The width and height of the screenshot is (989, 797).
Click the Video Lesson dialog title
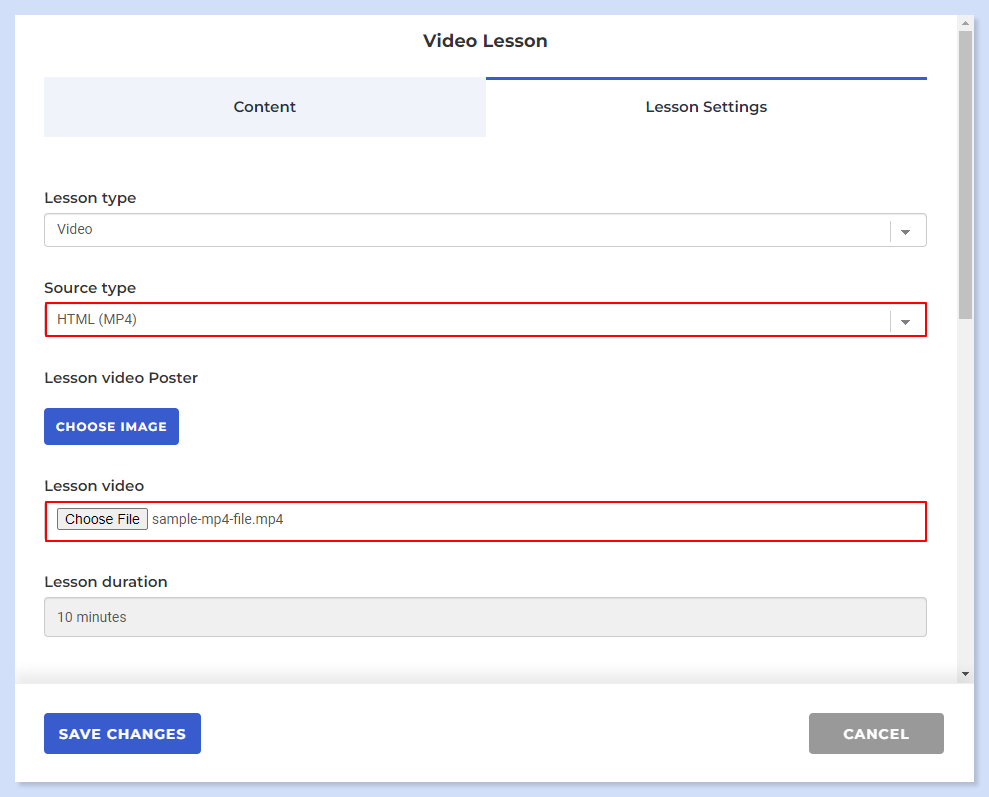pyautogui.click(x=485, y=41)
